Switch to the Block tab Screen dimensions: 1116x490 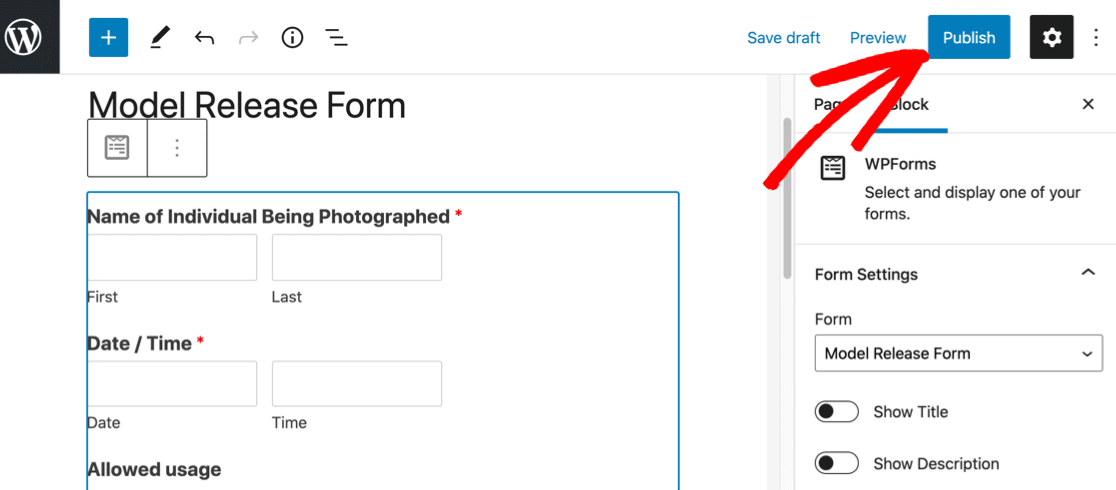click(908, 104)
